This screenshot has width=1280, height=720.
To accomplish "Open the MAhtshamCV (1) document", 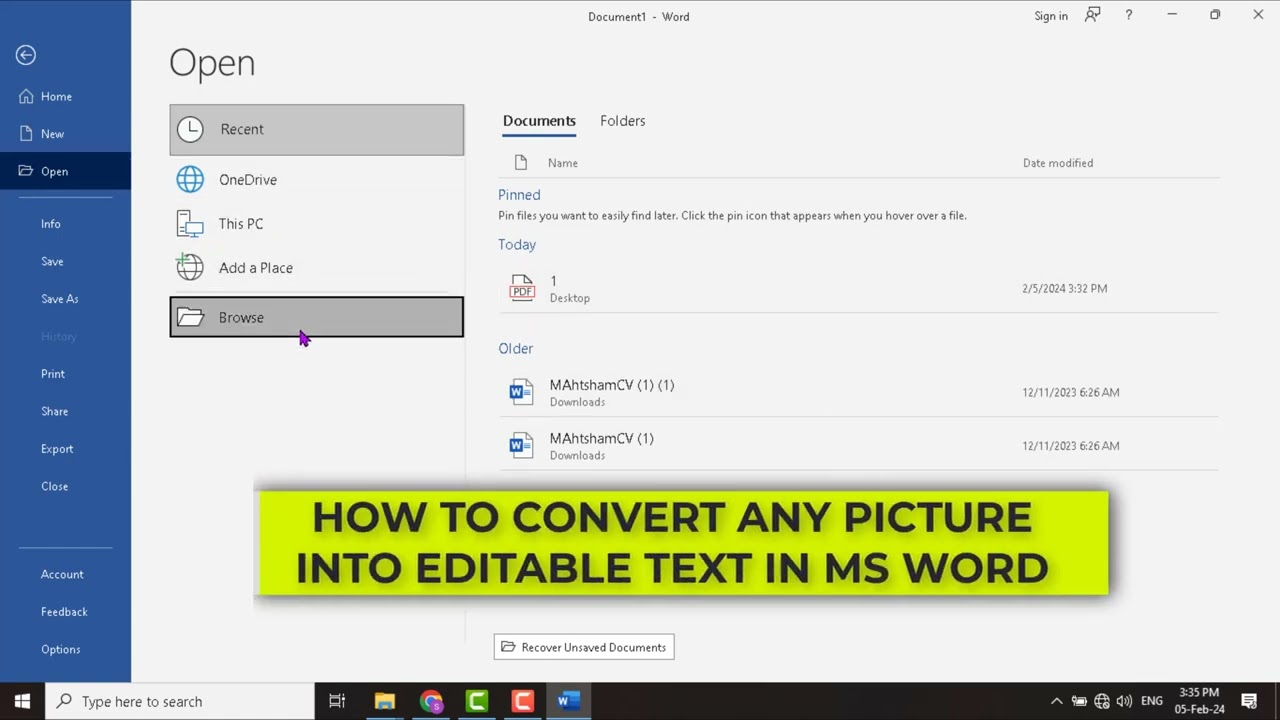I will [x=858, y=446].
